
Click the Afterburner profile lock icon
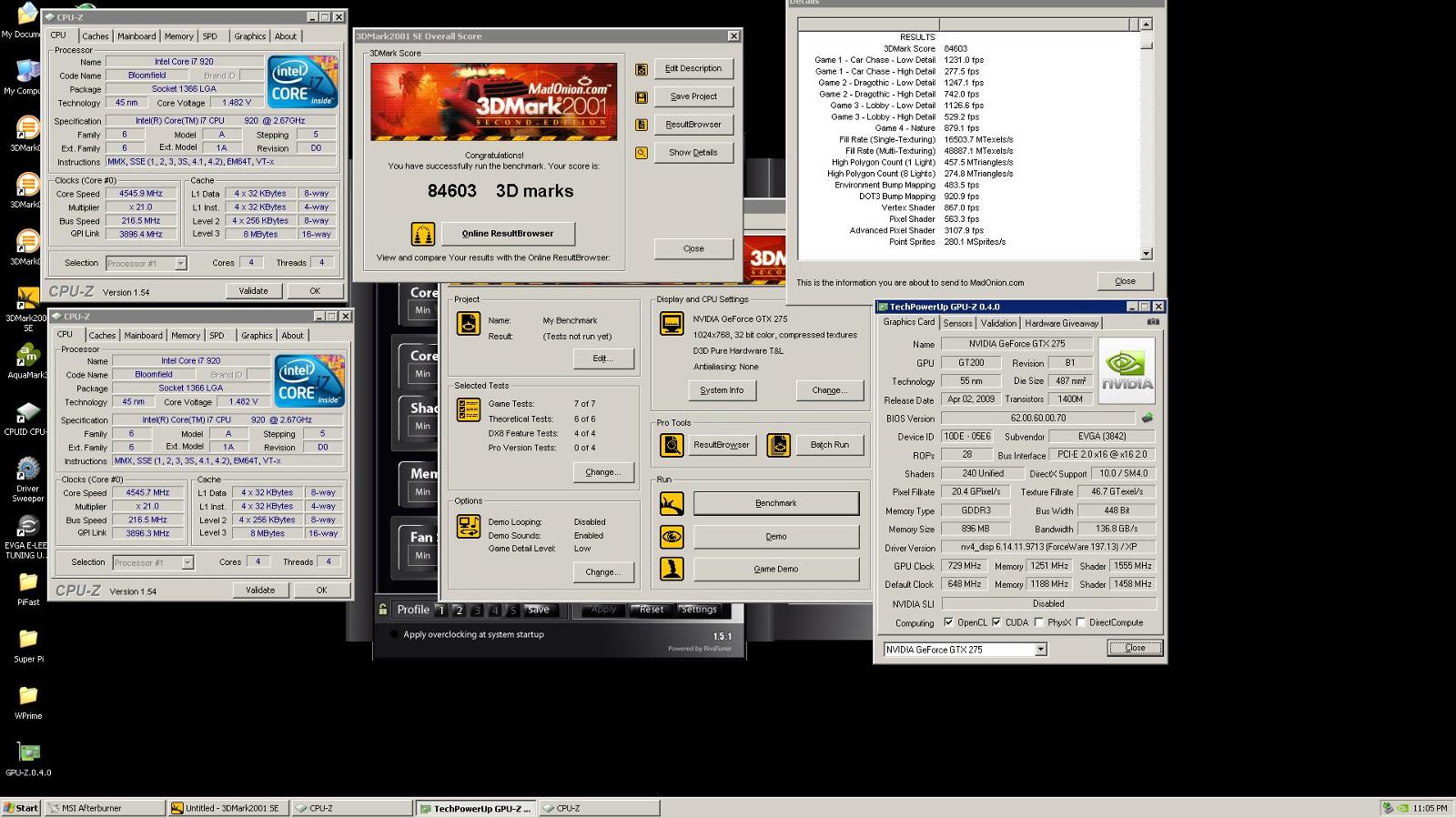pyautogui.click(x=383, y=610)
